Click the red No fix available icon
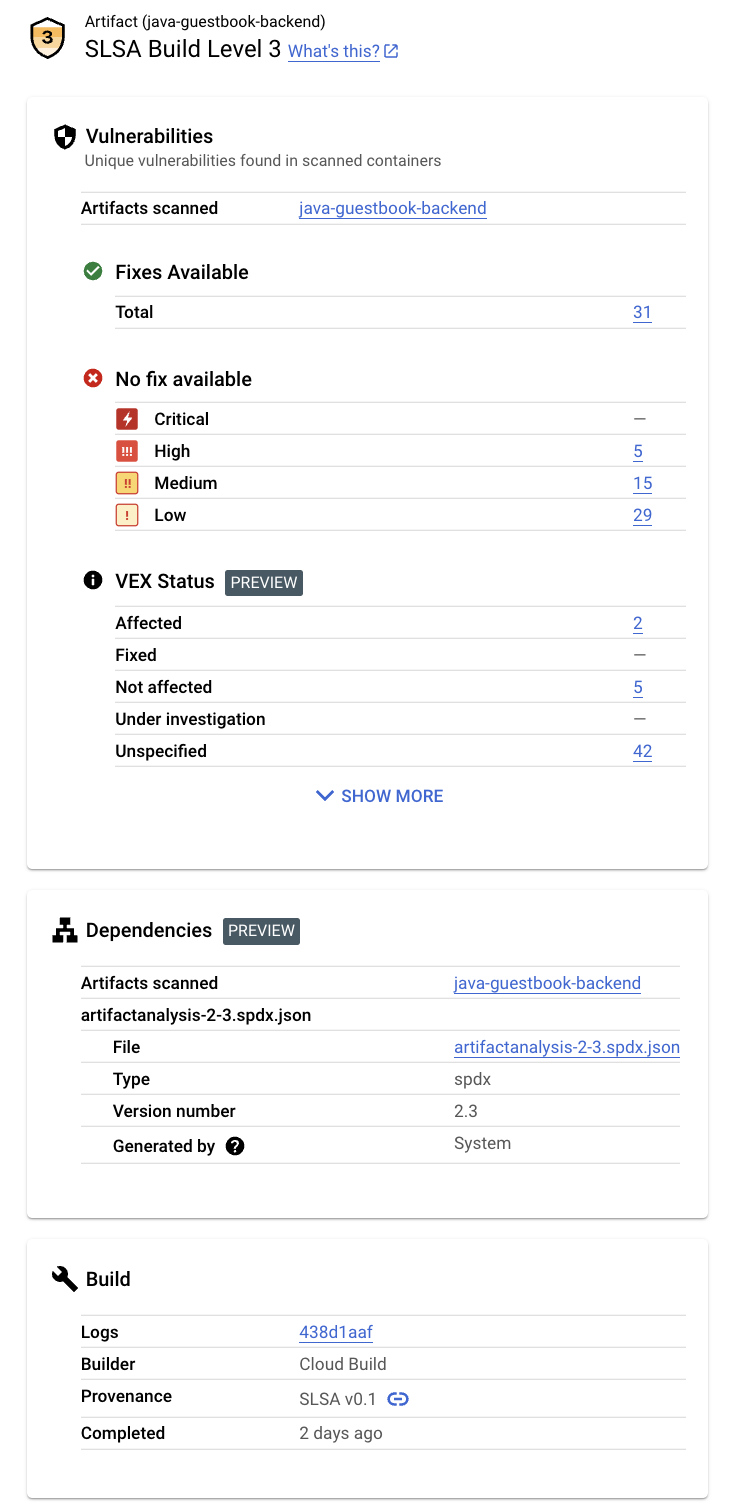746x1508 pixels. [93, 378]
